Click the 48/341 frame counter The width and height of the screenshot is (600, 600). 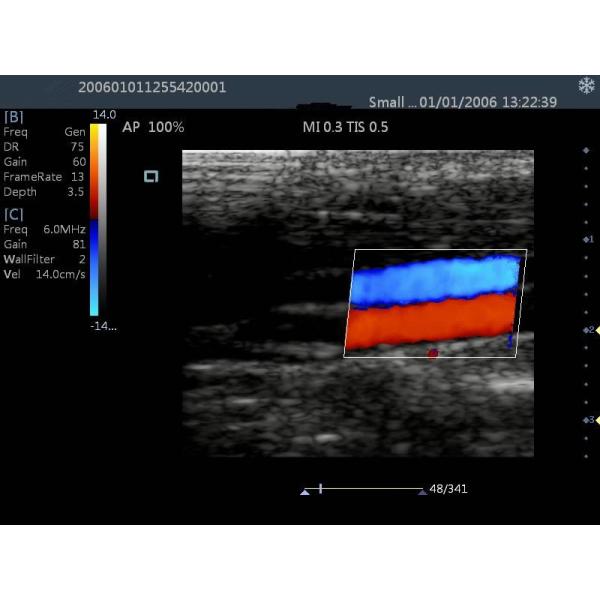(448, 490)
